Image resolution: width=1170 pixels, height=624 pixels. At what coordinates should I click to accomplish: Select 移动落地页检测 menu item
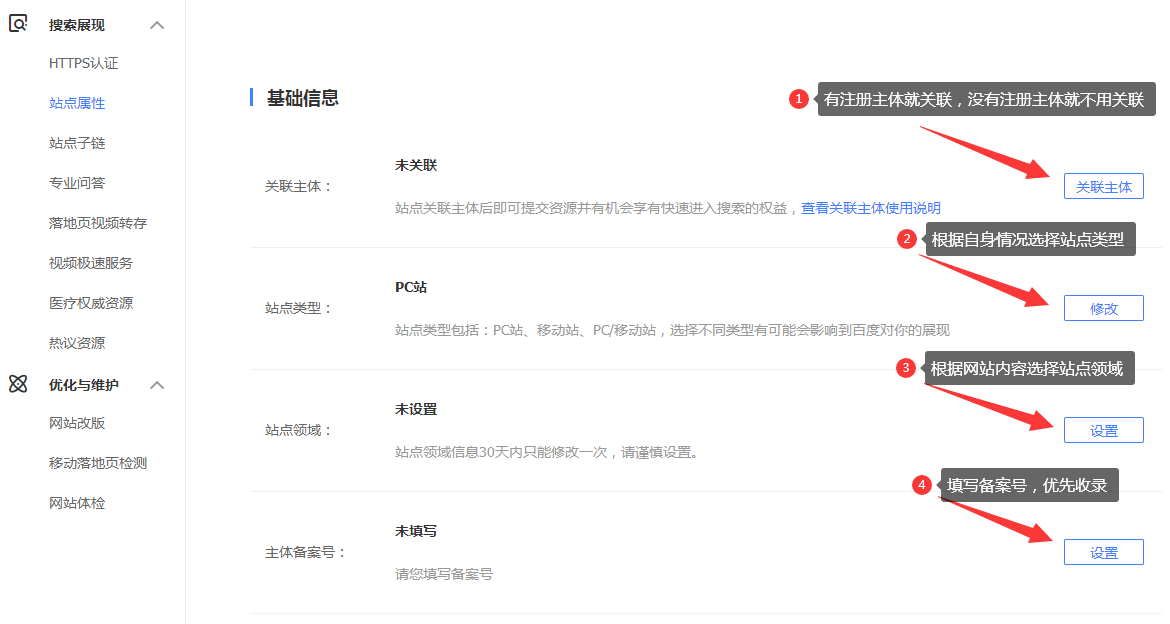98,463
